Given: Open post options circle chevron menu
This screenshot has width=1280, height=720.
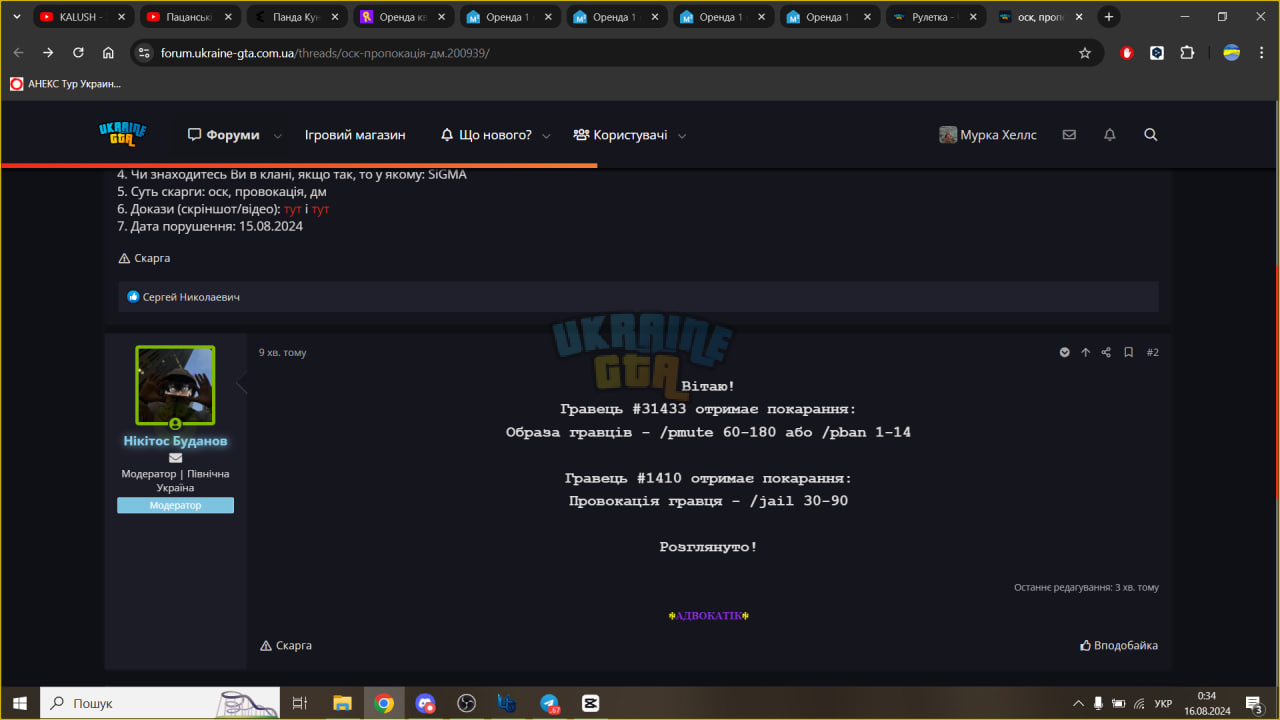Looking at the screenshot, I should tap(1064, 352).
